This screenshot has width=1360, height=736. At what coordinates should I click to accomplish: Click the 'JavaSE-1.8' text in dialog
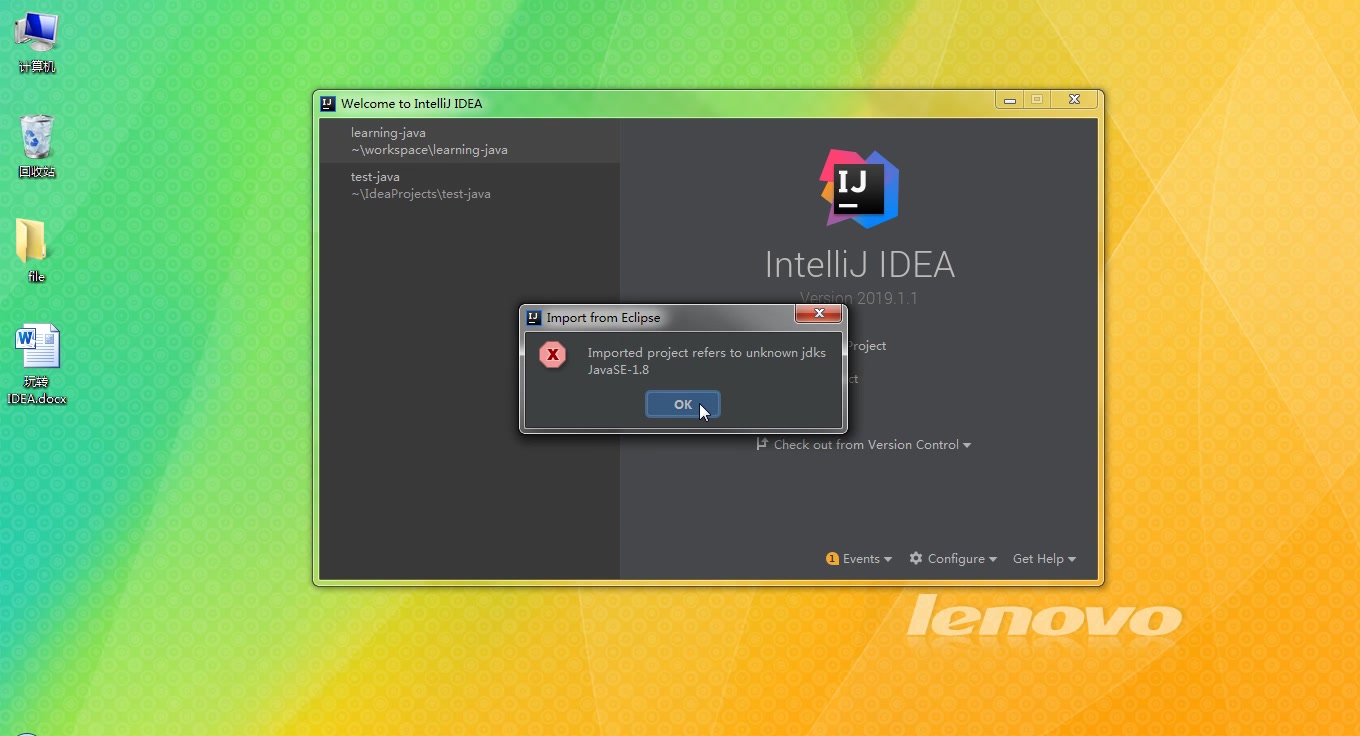(x=618, y=370)
